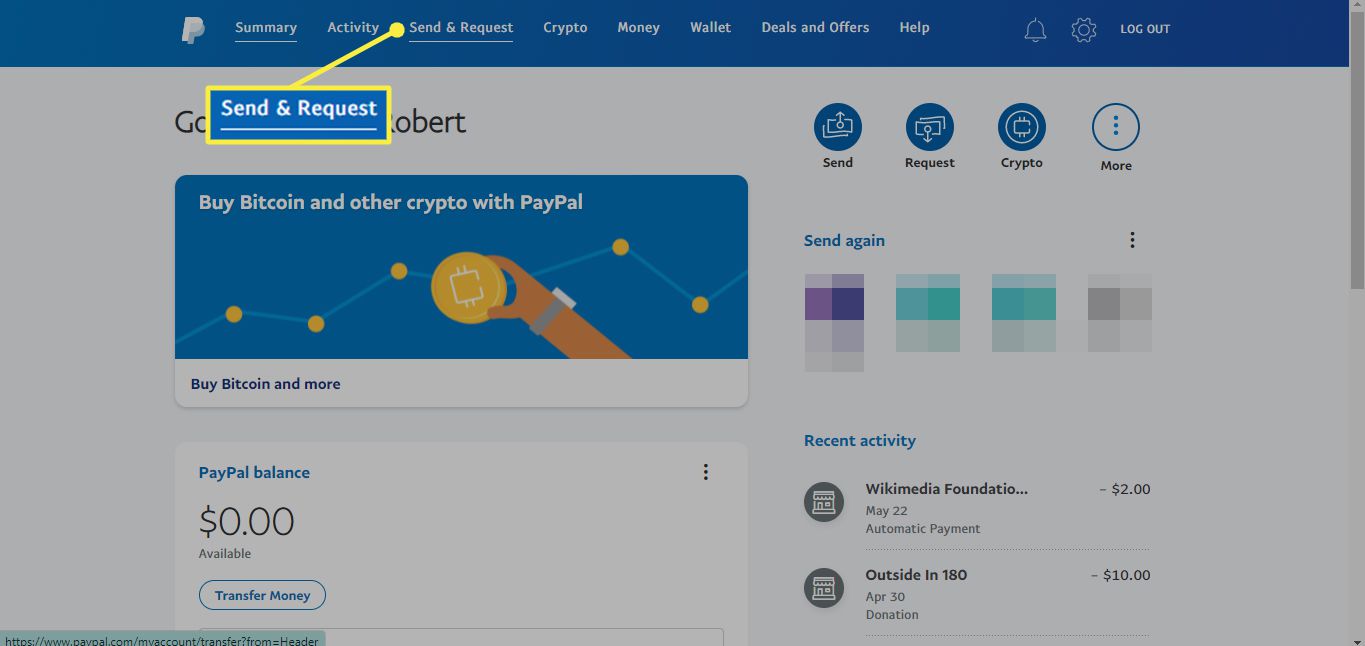Click Wikimedia Foundation merchant icon
1365x646 pixels.
tap(824, 501)
